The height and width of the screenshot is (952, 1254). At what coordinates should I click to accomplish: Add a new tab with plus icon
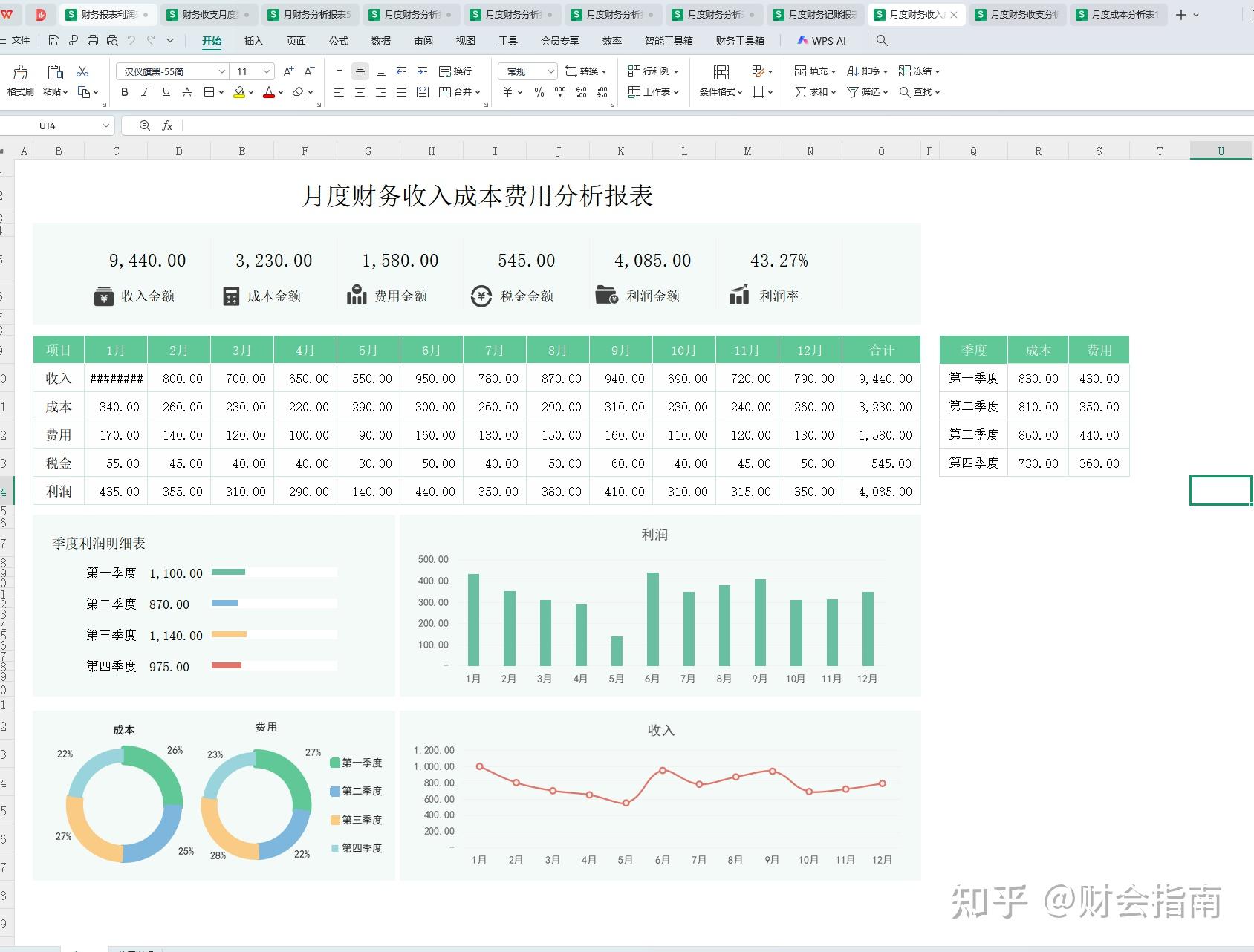coord(1181,14)
